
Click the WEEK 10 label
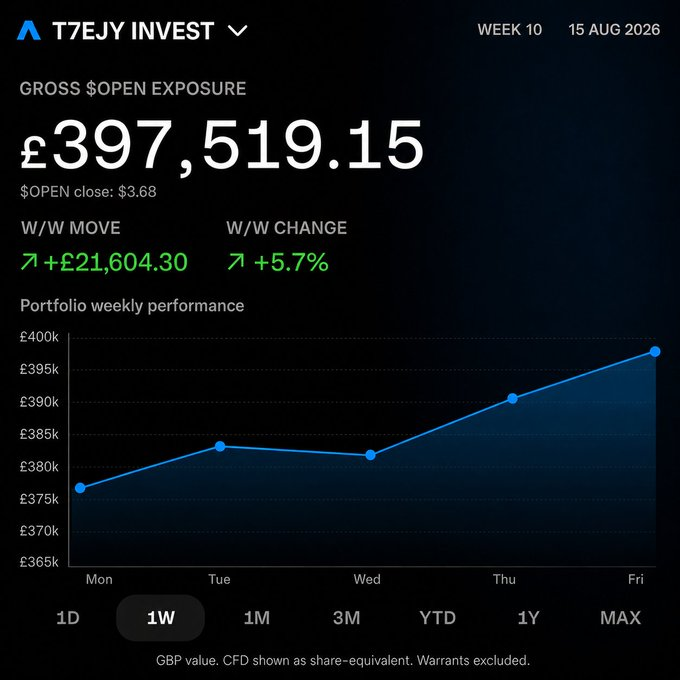point(510,29)
